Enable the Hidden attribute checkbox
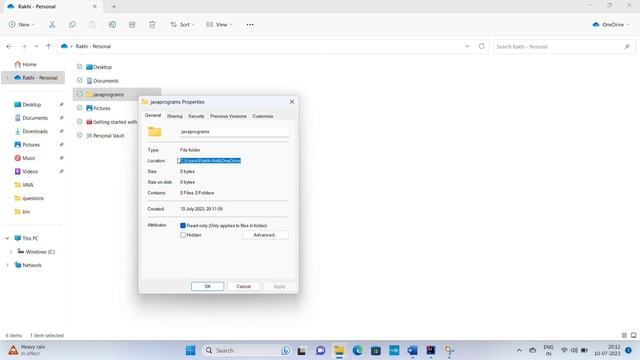640x360 pixels. (x=183, y=235)
